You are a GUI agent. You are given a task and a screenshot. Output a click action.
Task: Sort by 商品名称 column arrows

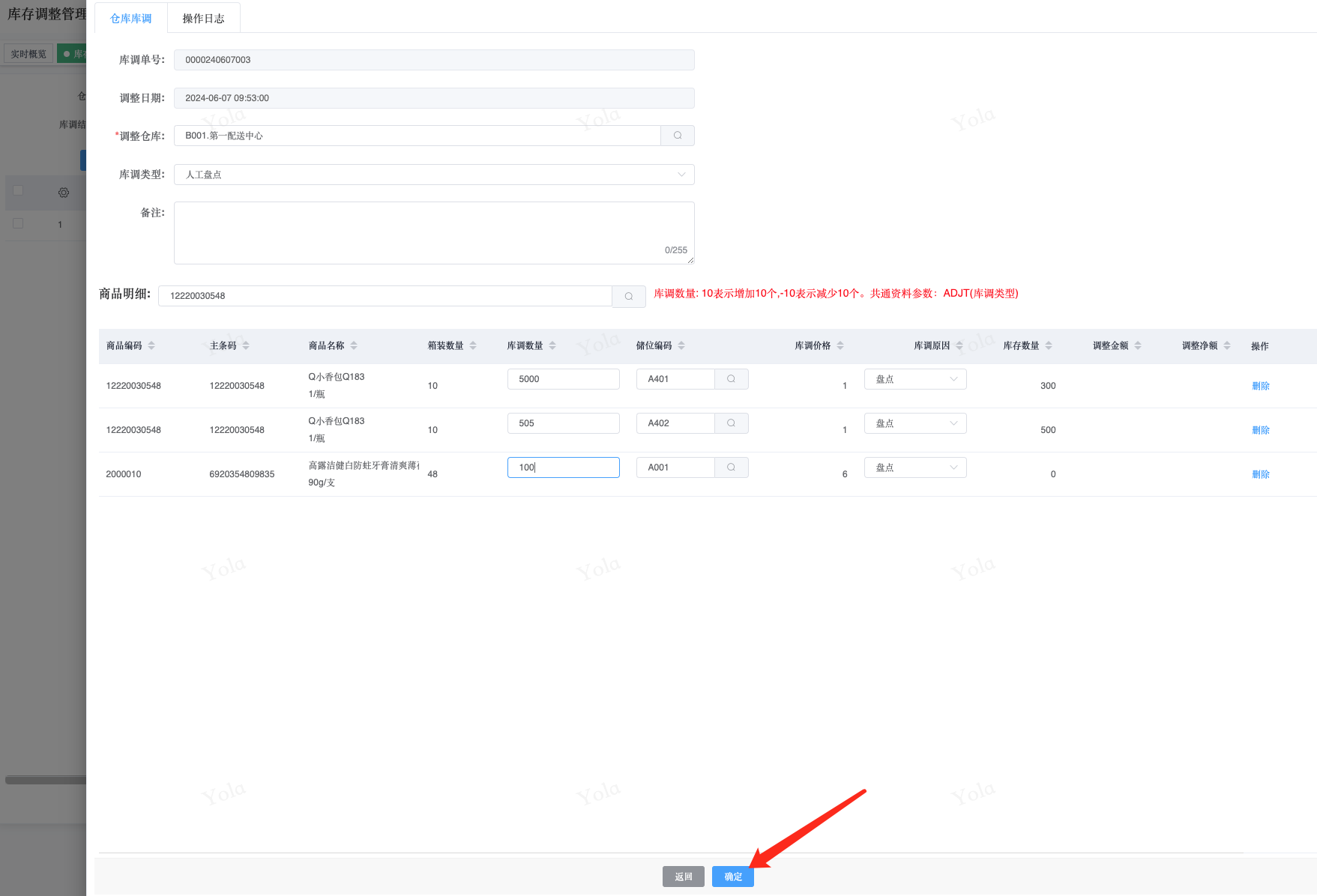coord(354,345)
